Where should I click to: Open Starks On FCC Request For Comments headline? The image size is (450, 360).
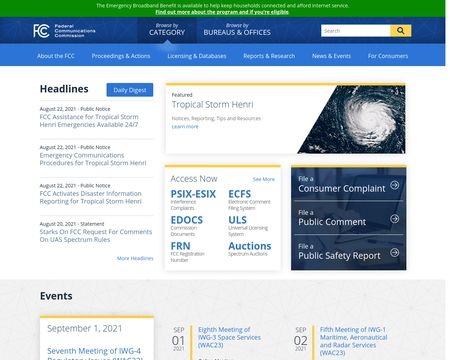point(96,236)
